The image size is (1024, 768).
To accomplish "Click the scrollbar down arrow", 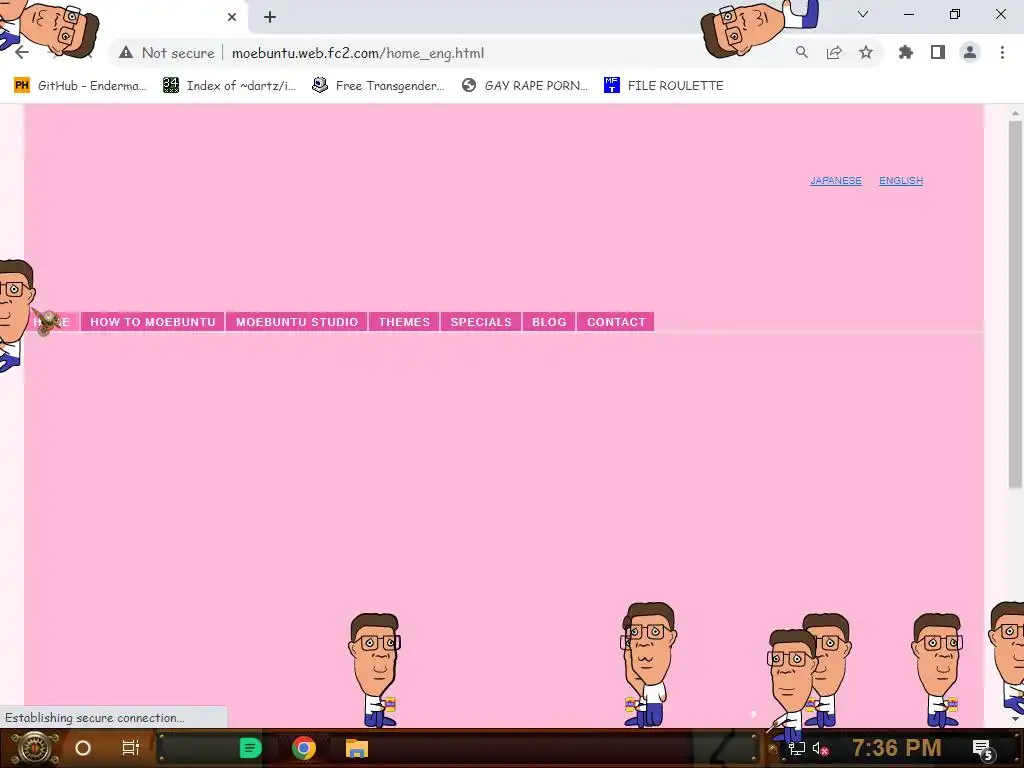I will (x=1015, y=719).
